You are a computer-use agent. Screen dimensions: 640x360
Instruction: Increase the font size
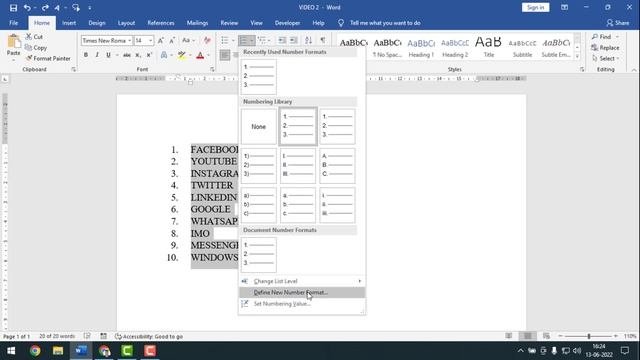tap(161, 40)
